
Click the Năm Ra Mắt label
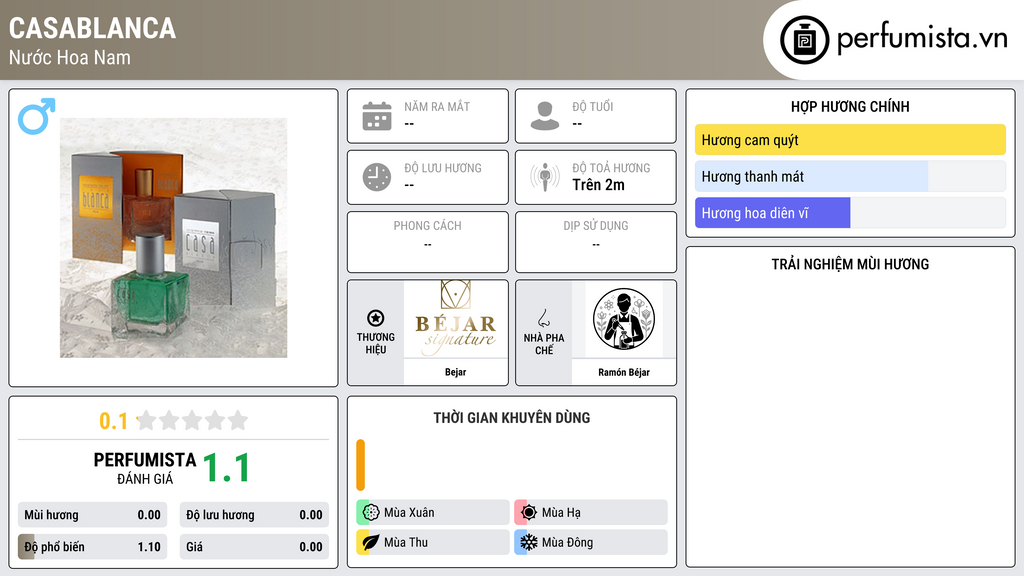437,106
